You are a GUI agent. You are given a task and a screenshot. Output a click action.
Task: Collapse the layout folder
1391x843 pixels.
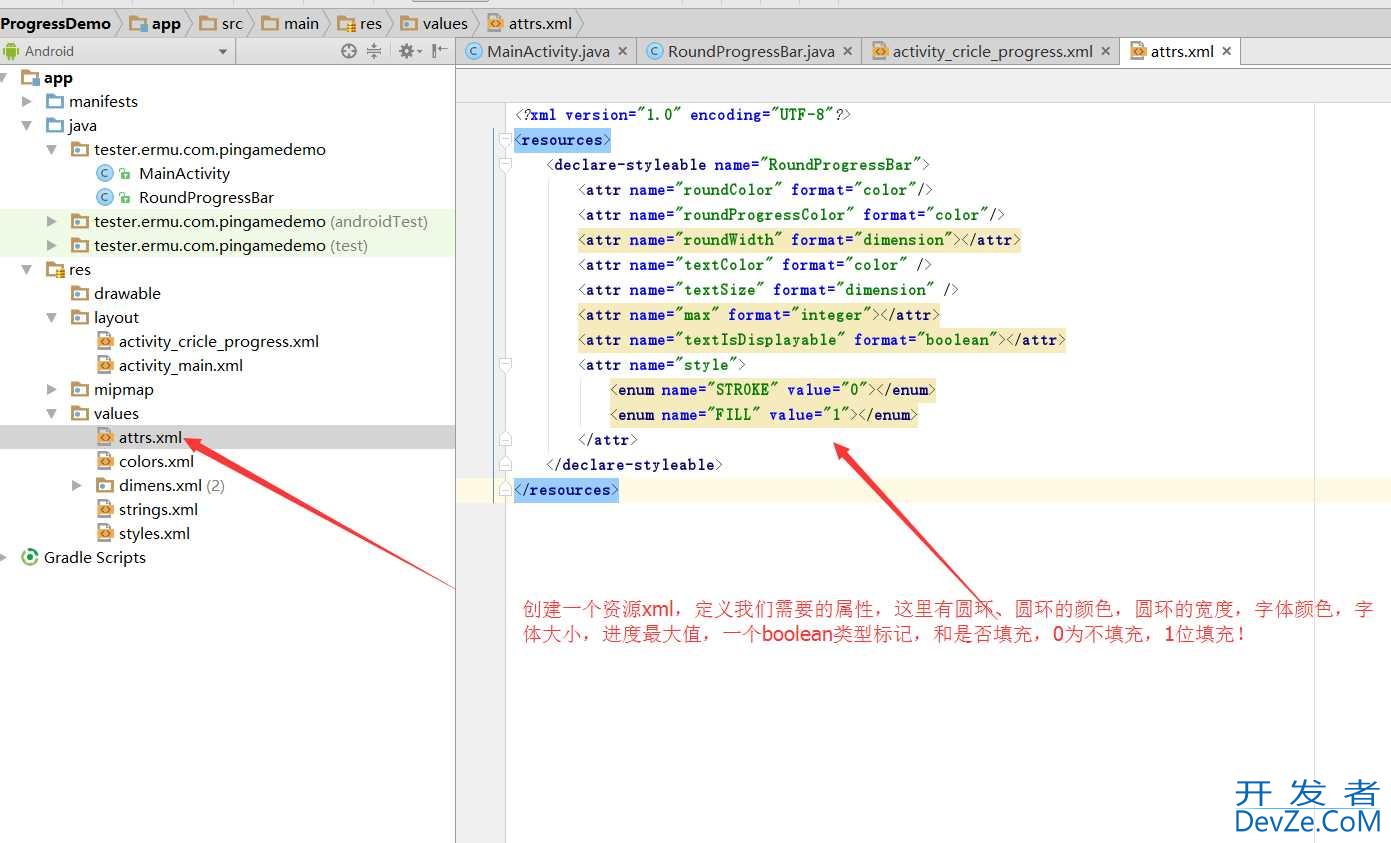pos(52,318)
